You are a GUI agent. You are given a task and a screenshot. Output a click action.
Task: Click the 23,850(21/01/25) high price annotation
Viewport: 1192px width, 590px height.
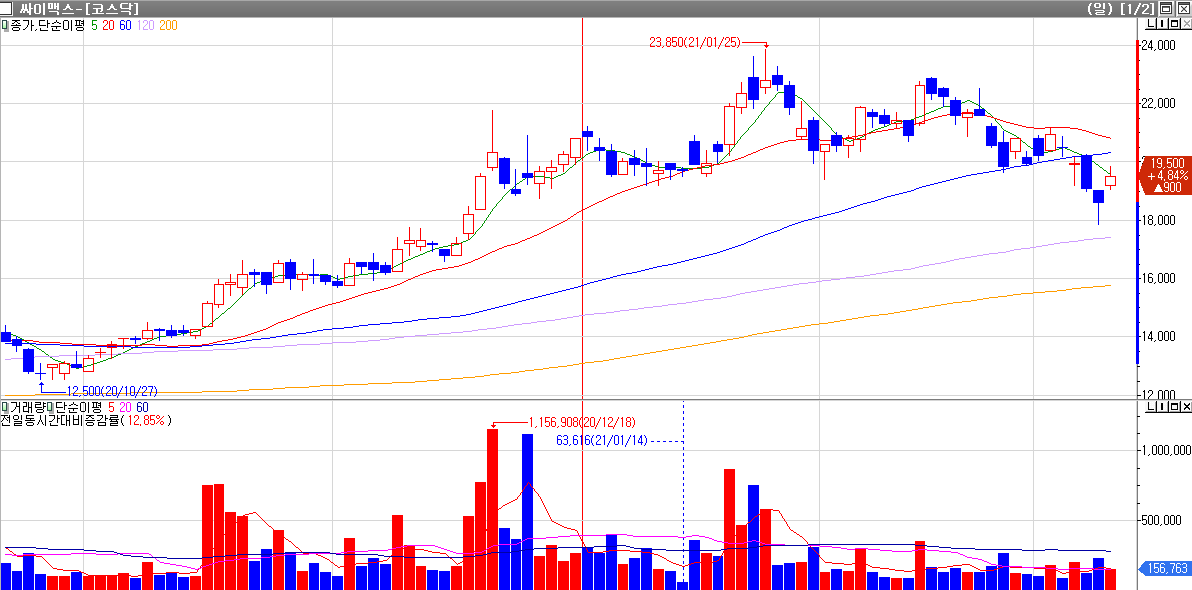tap(695, 43)
